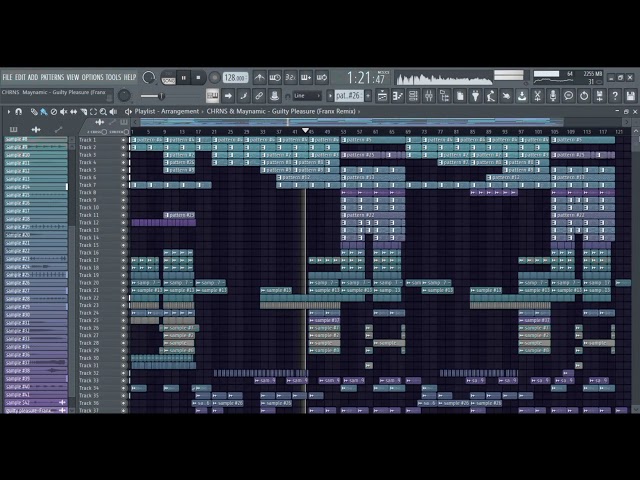Viewport: 640px width, 480px height.
Task: Click the record button
Action: (x=214, y=78)
